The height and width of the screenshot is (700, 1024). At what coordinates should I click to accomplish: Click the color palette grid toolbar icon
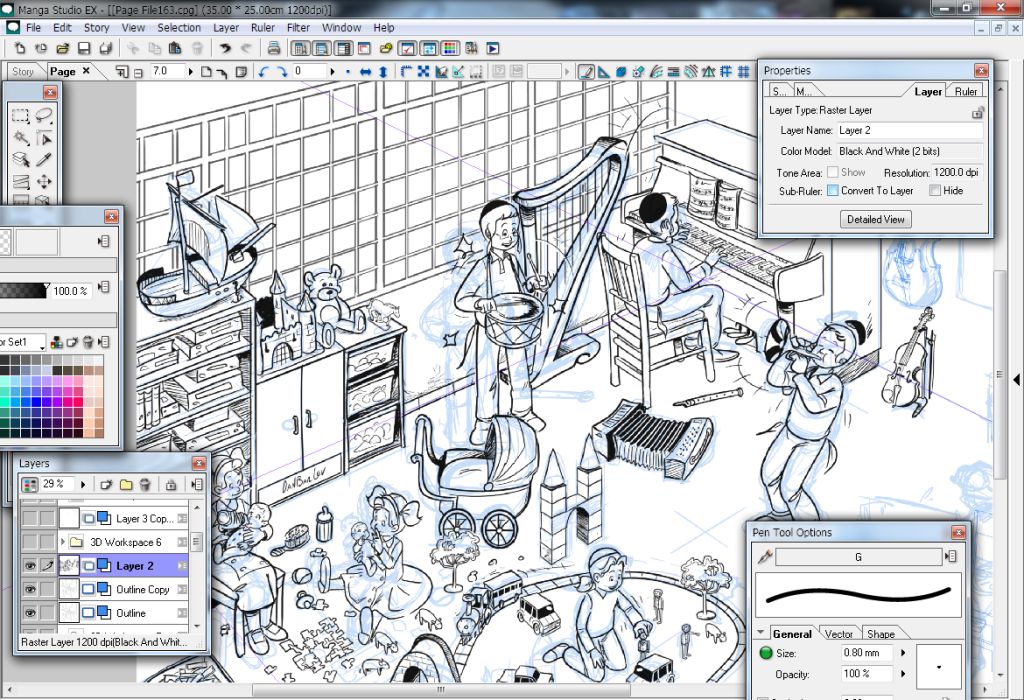point(451,48)
